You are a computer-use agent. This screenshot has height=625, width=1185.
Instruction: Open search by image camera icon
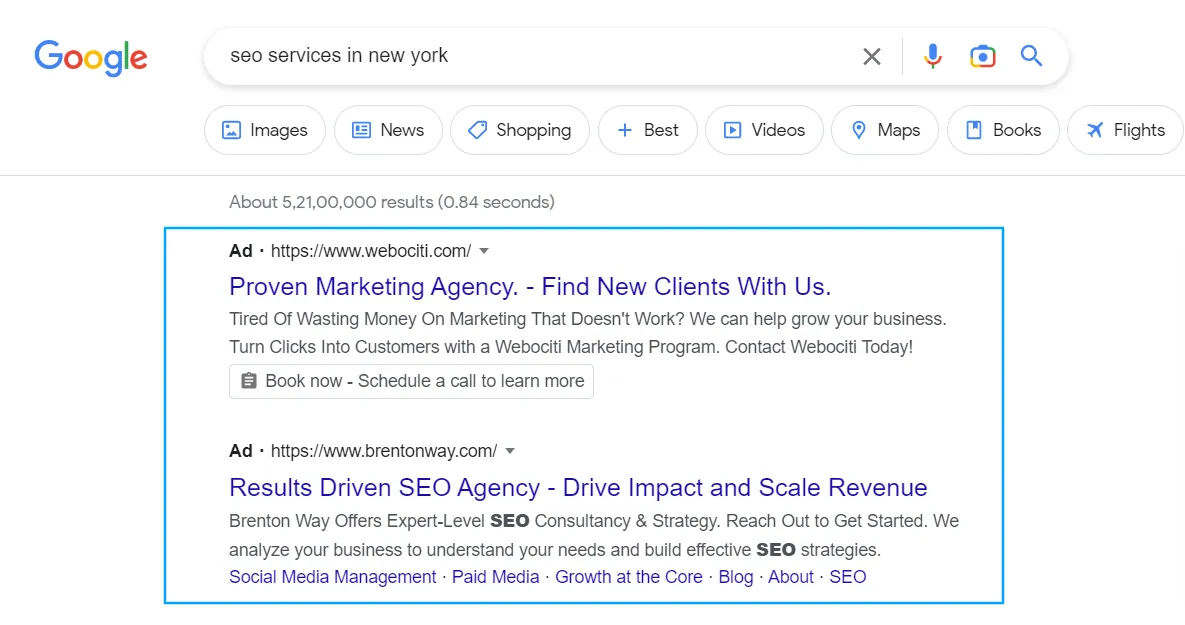[x=982, y=56]
